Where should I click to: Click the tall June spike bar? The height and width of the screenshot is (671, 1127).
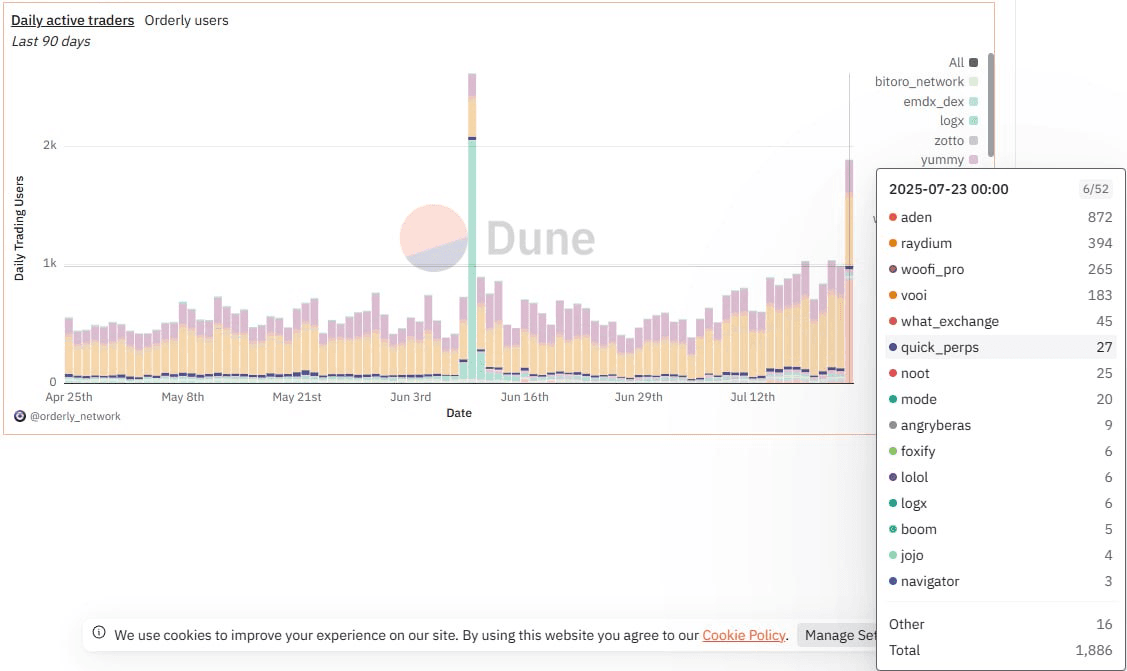[x=472, y=228]
